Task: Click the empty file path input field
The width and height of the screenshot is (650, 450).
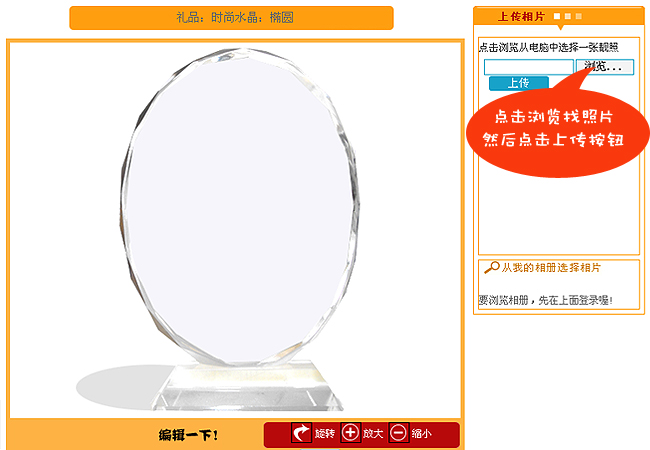Action: [529, 67]
